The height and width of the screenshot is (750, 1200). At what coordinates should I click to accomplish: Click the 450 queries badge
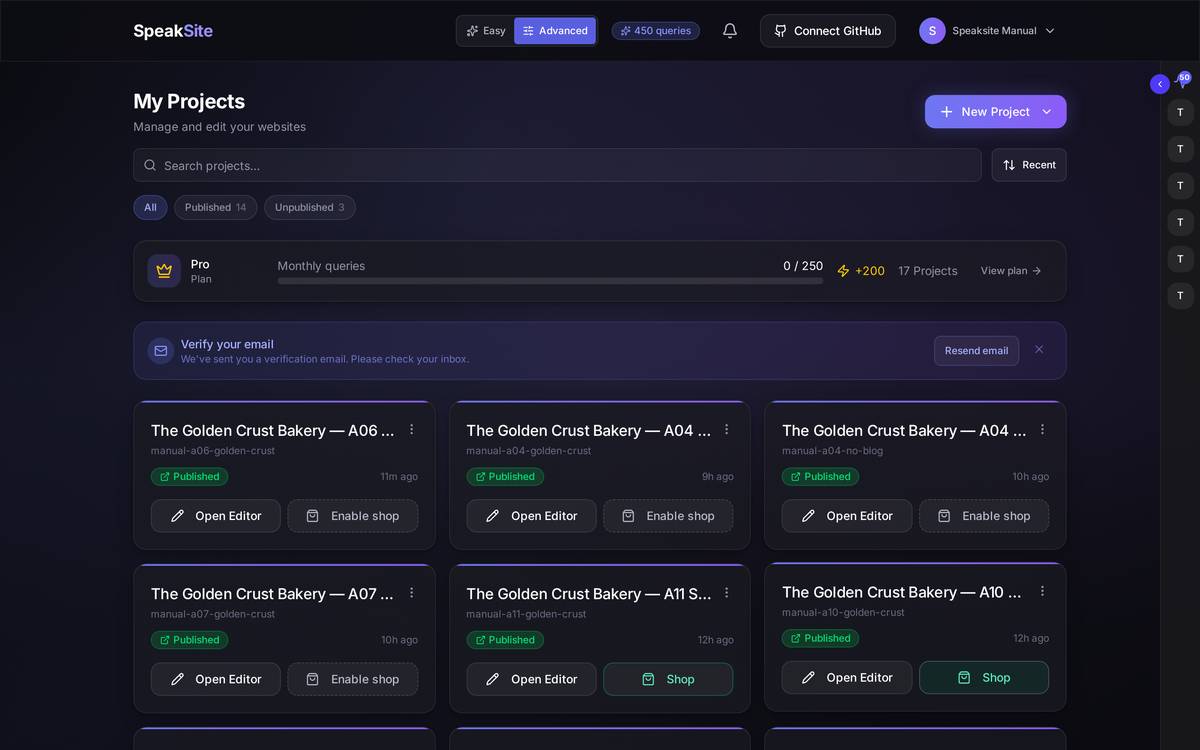pyautogui.click(x=656, y=31)
